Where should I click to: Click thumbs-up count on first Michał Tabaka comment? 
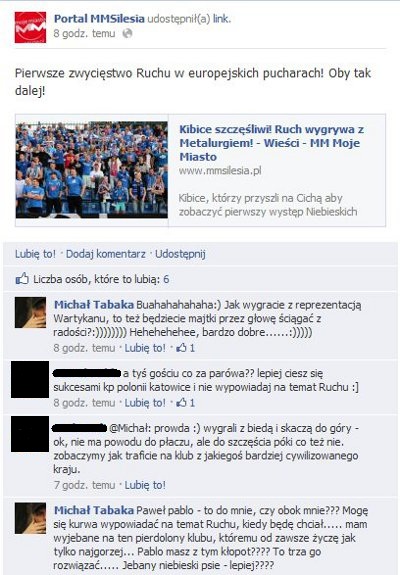[x=186, y=348]
